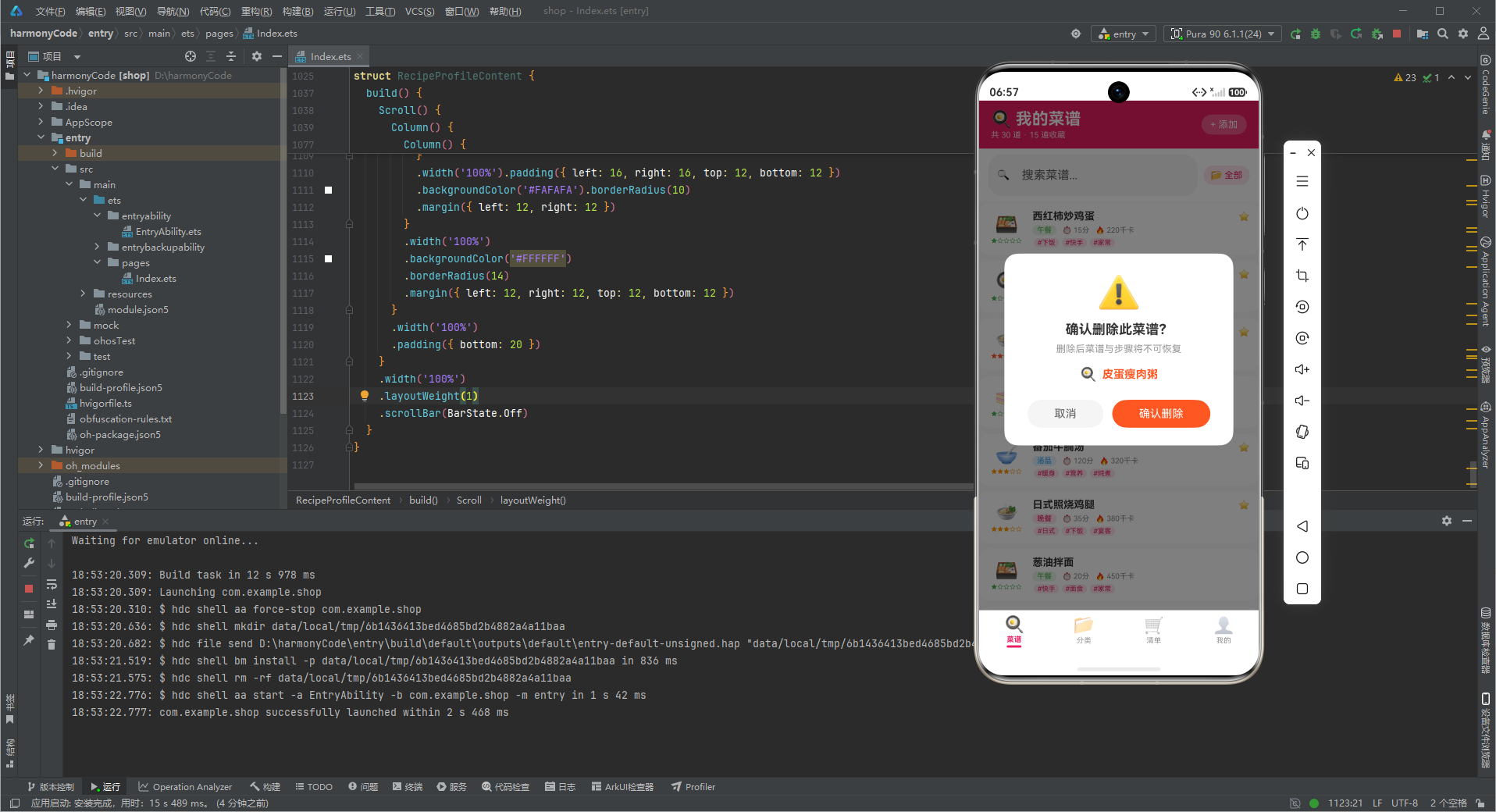This screenshot has height=812, width=1496.
Task: Click the emulator back triangle button
Action: tap(1302, 526)
